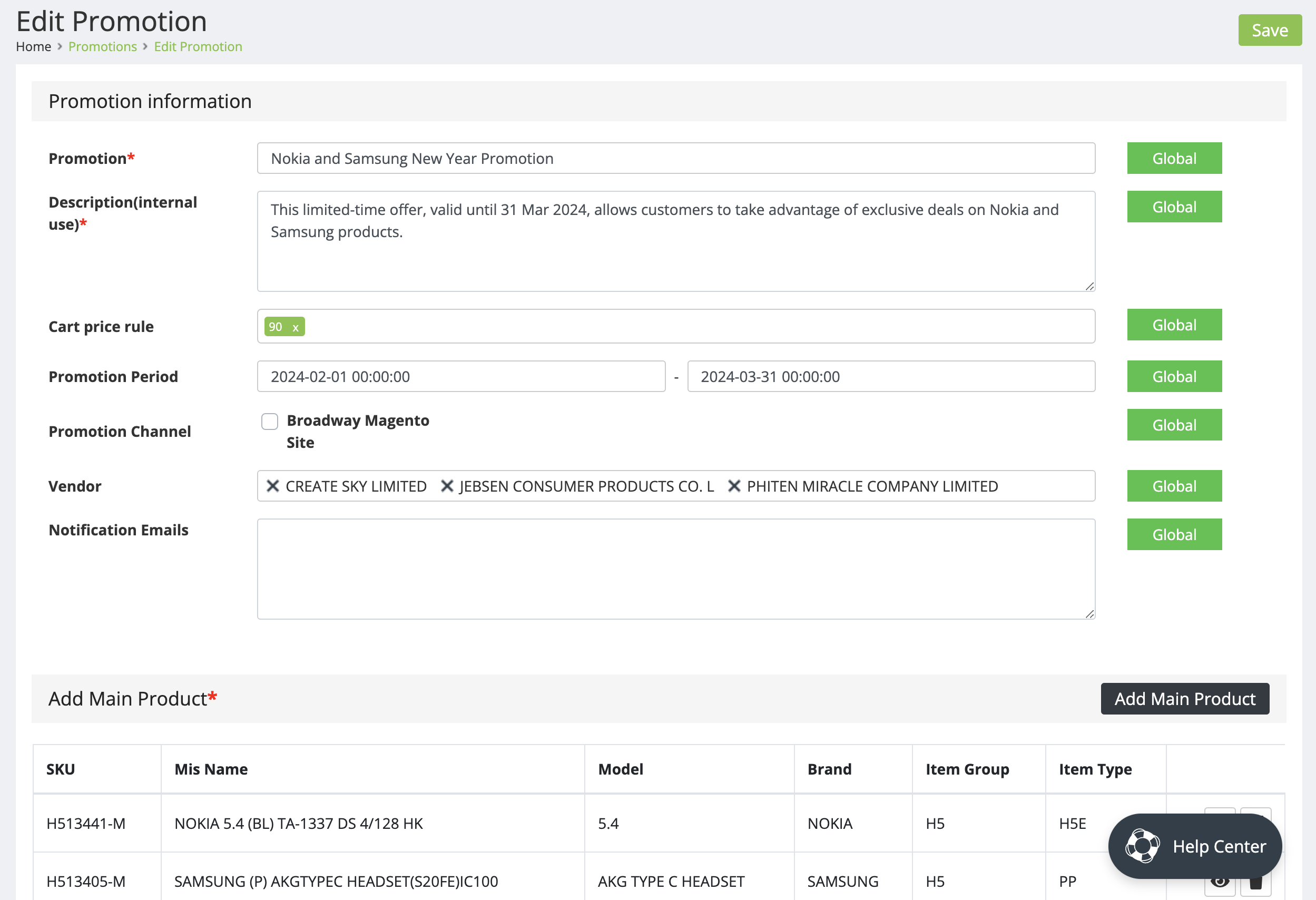Screen dimensions: 1316x900
Task: Open the promotion end date field
Action: (891, 376)
